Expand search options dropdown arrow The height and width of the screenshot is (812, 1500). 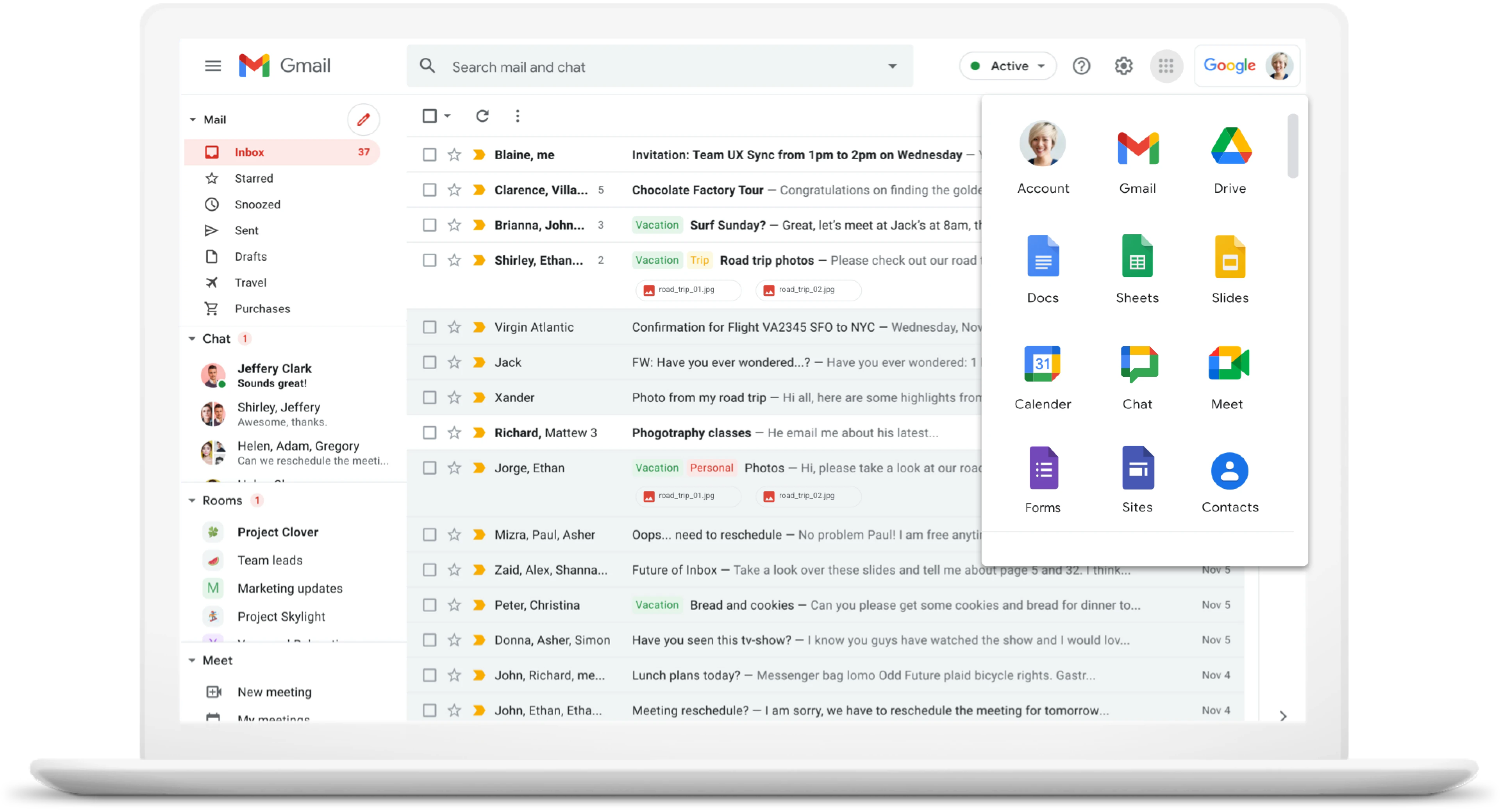point(892,66)
